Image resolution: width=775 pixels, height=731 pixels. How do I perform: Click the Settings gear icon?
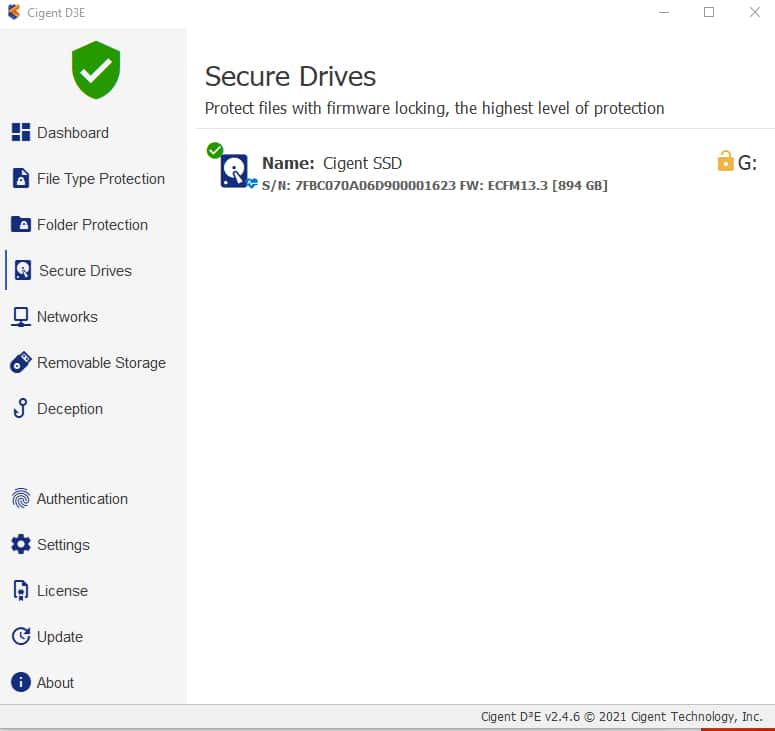tap(21, 544)
